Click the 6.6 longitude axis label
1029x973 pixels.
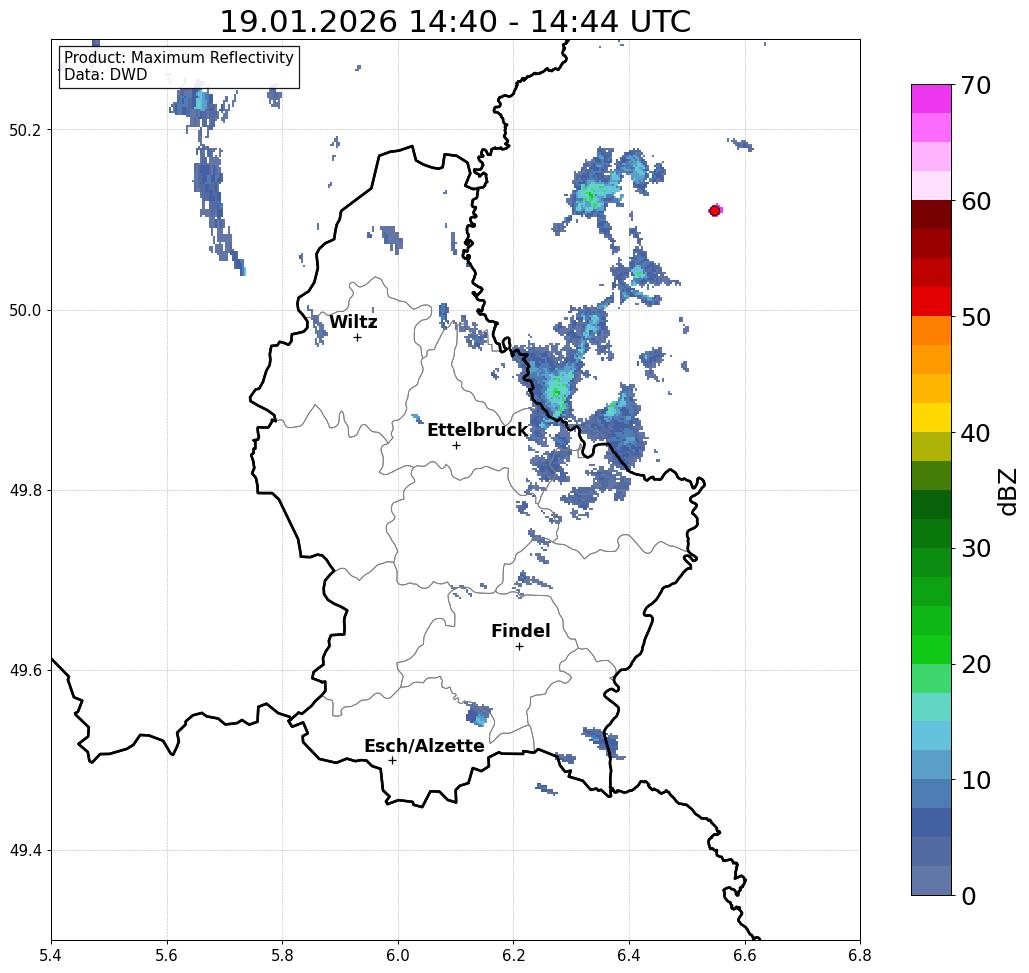tap(744, 955)
